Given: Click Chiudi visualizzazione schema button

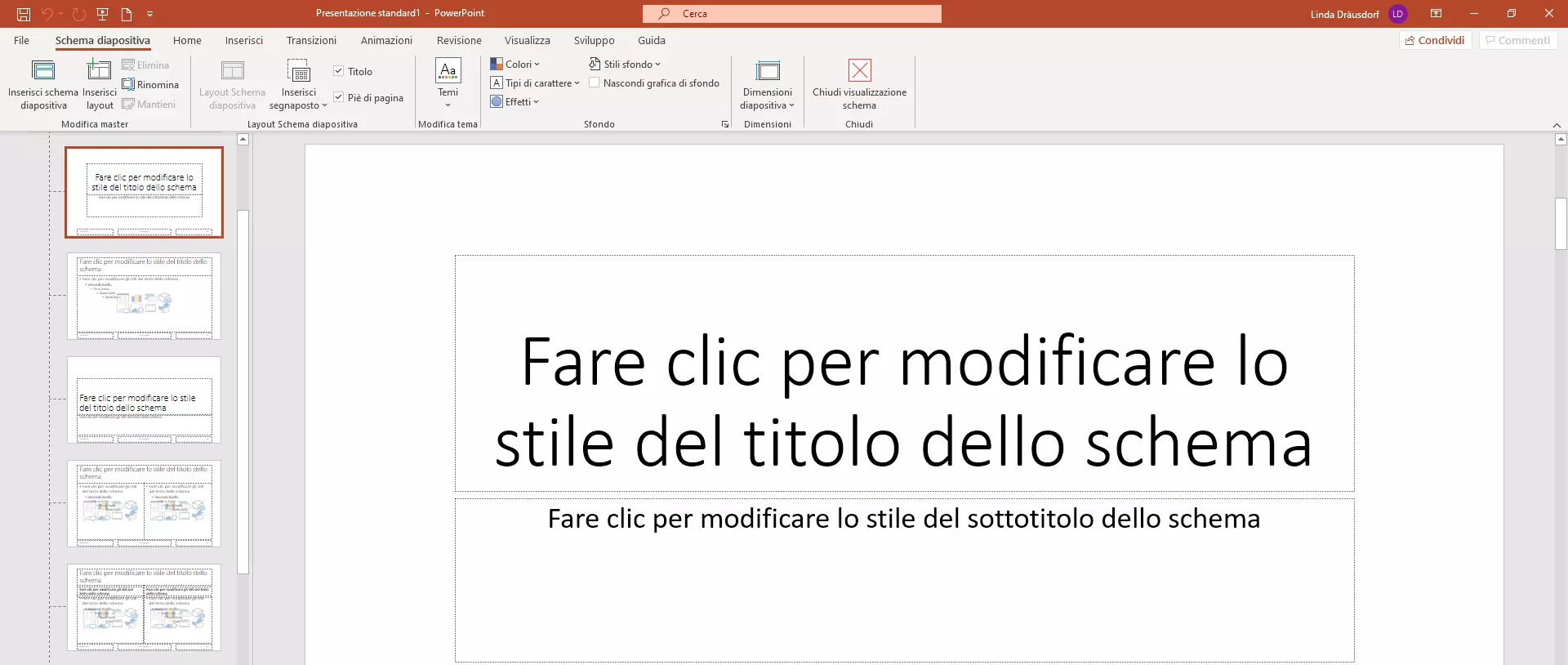Looking at the screenshot, I should pos(859,84).
